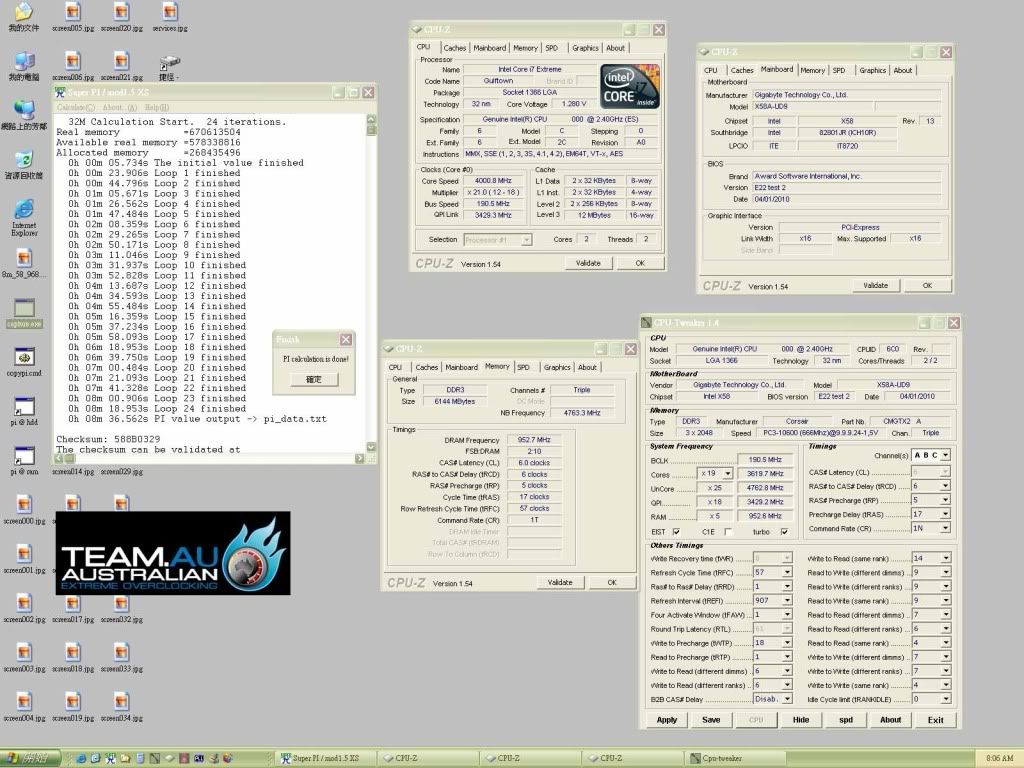Enable the C1E checkbox in CPU-Tweaker
The height and width of the screenshot is (768, 1024).
[x=728, y=532]
